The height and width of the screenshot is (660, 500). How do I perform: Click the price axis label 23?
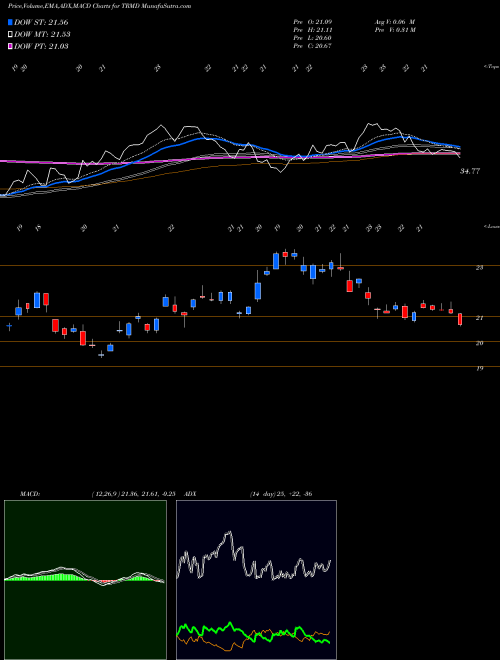[479, 268]
